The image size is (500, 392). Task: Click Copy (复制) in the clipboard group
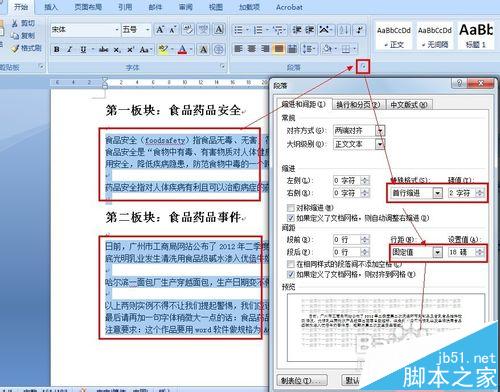[x=23, y=35]
